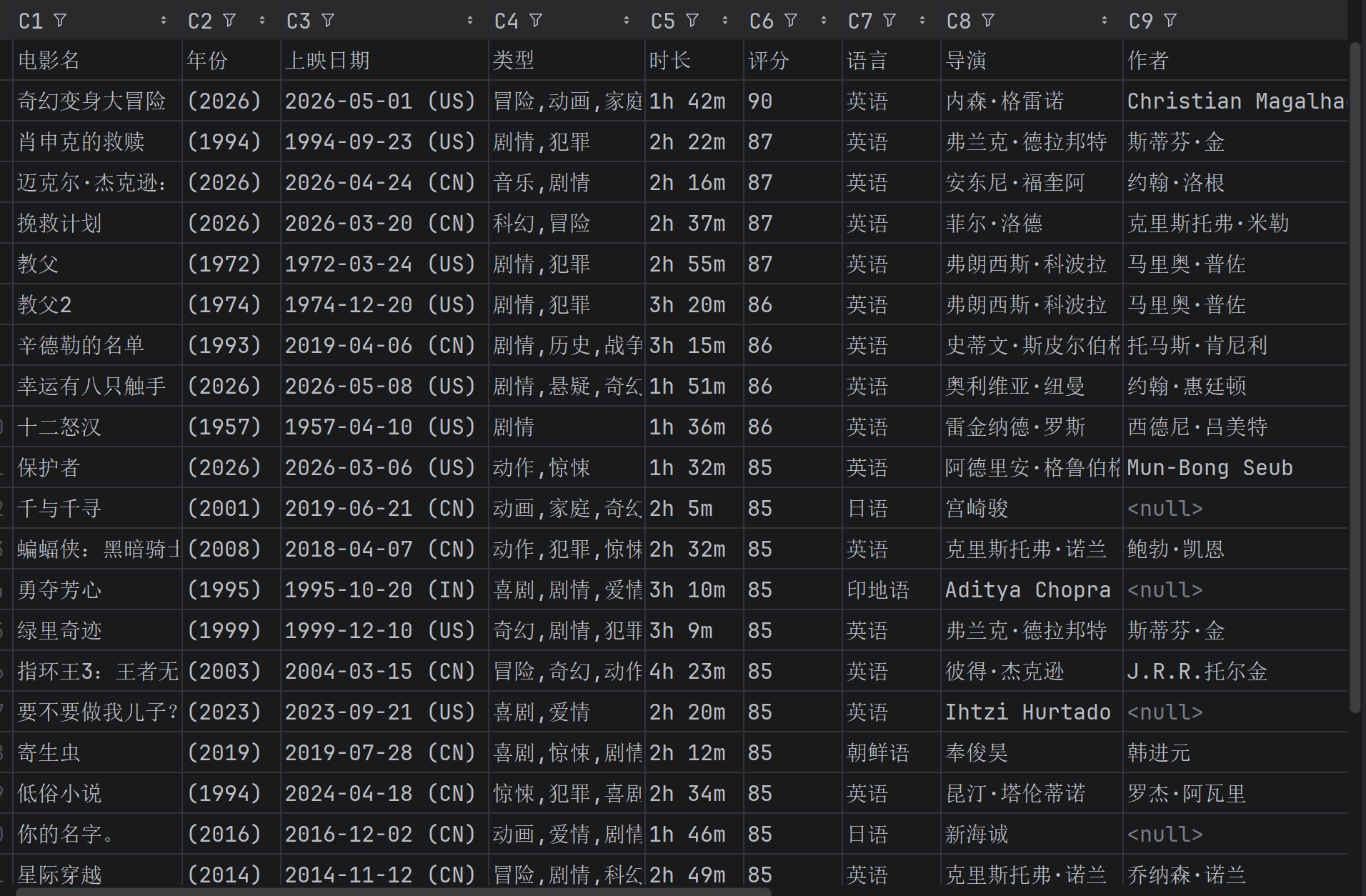Select duration cell '2h 5m'
1366x896 pixels.
(694, 508)
